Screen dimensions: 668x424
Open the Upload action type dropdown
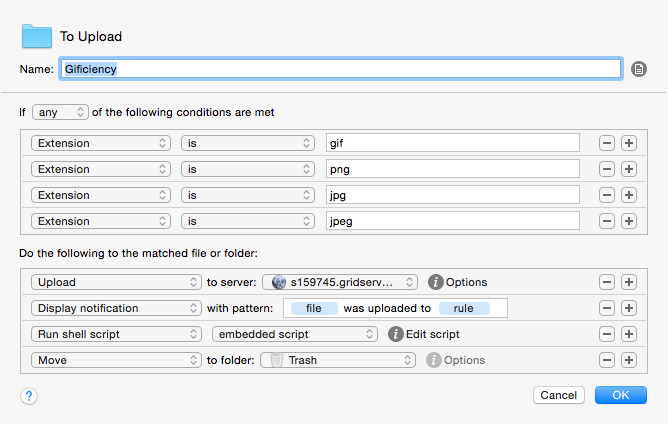(x=116, y=282)
